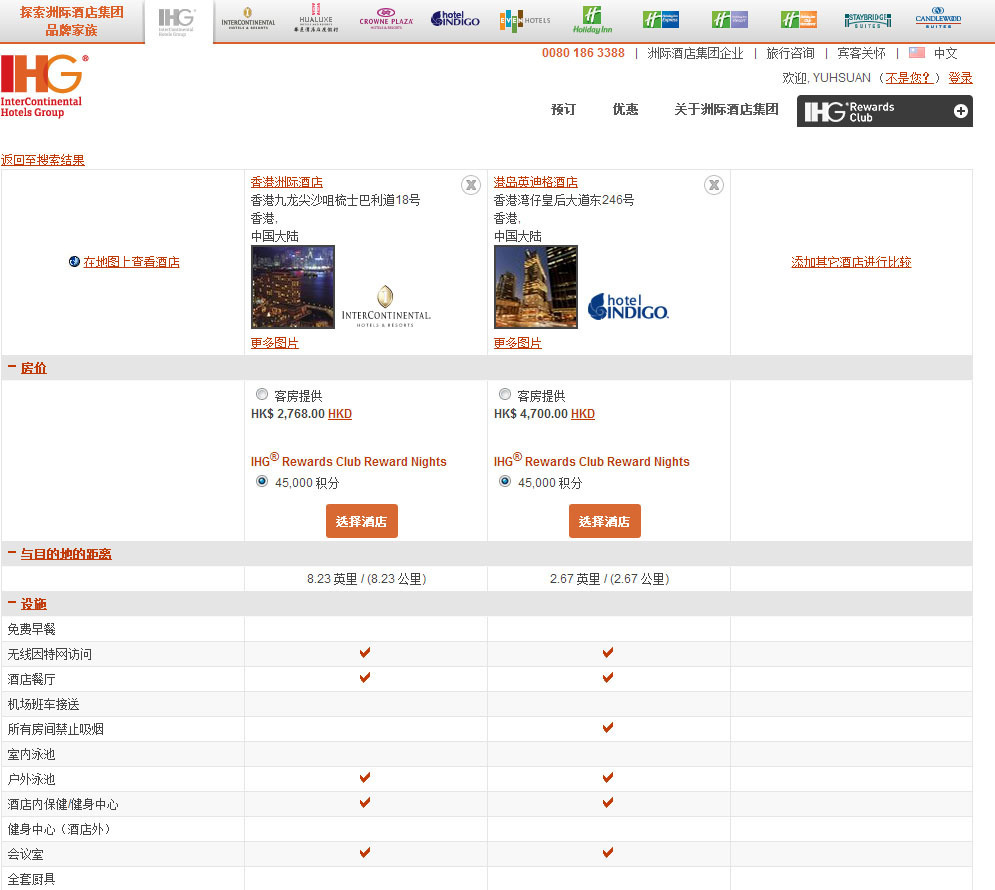Click 添加其它酒店进行比较 link
This screenshot has width=995, height=890.
851,262
